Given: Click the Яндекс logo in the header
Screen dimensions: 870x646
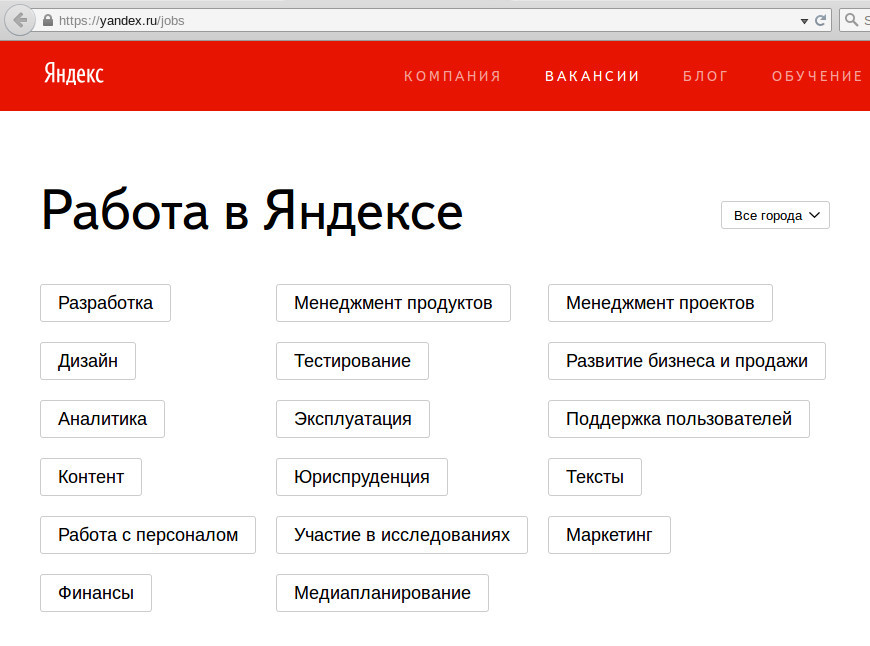Looking at the screenshot, I should 74,74.
